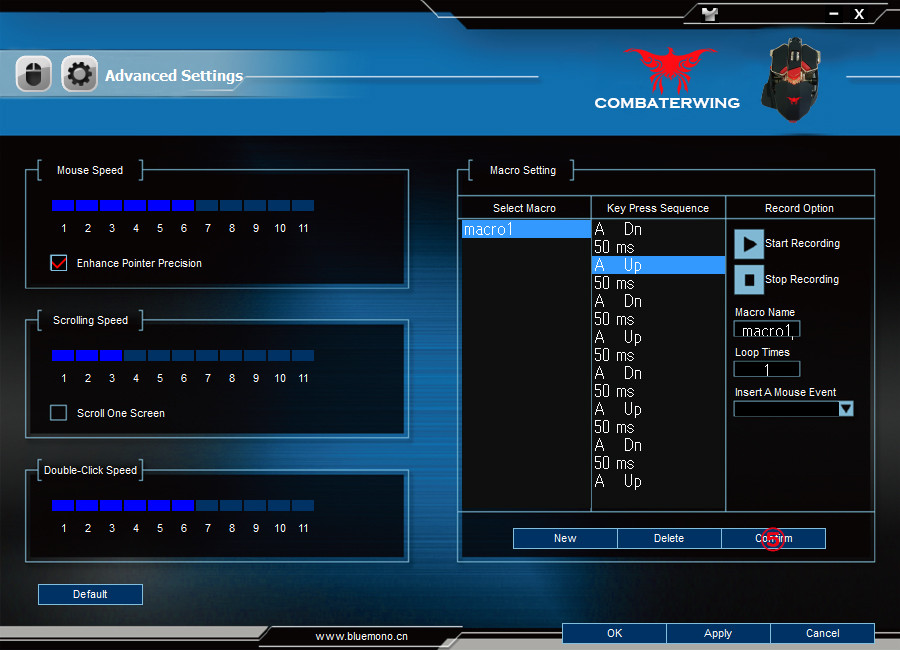Click the Combaterwing logo
The height and width of the screenshot is (650, 900).
point(668,79)
